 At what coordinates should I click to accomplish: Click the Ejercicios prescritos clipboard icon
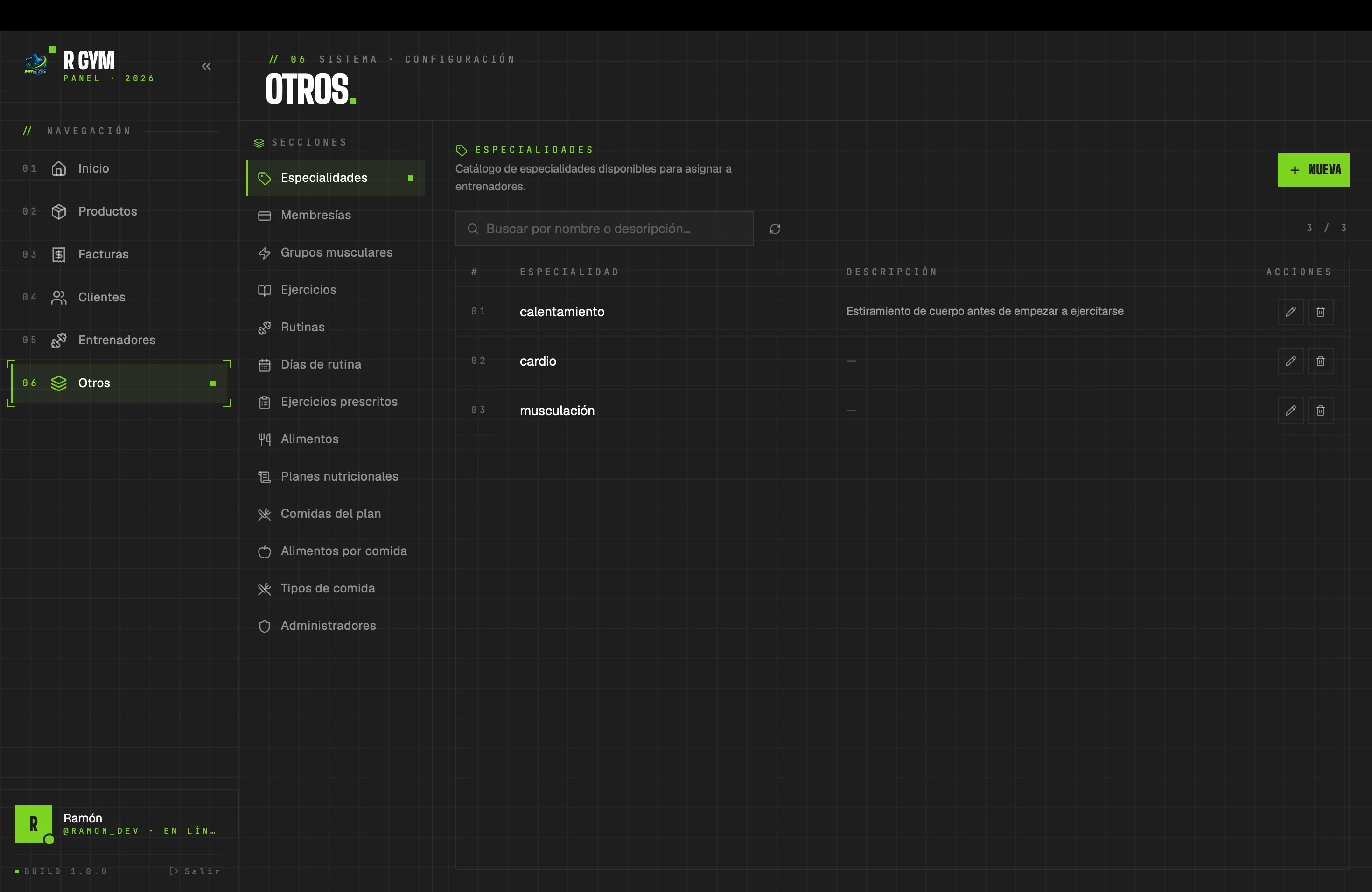265,402
